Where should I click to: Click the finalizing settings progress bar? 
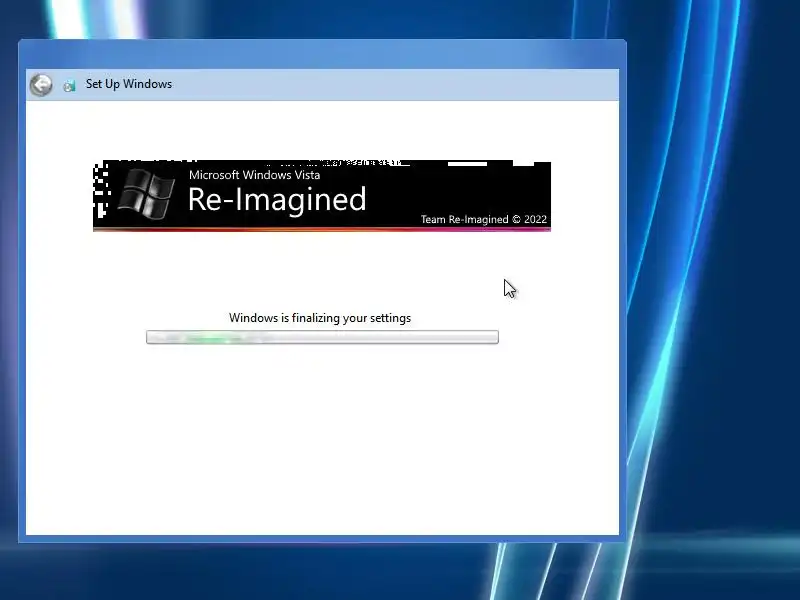(322, 337)
